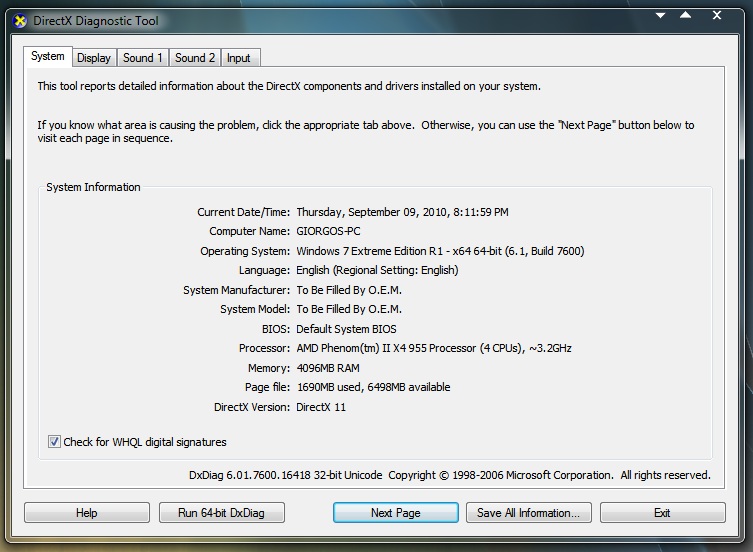Click the 4096MB RAM memory value
The height and width of the screenshot is (552, 753).
pyautogui.click(x=328, y=368)
